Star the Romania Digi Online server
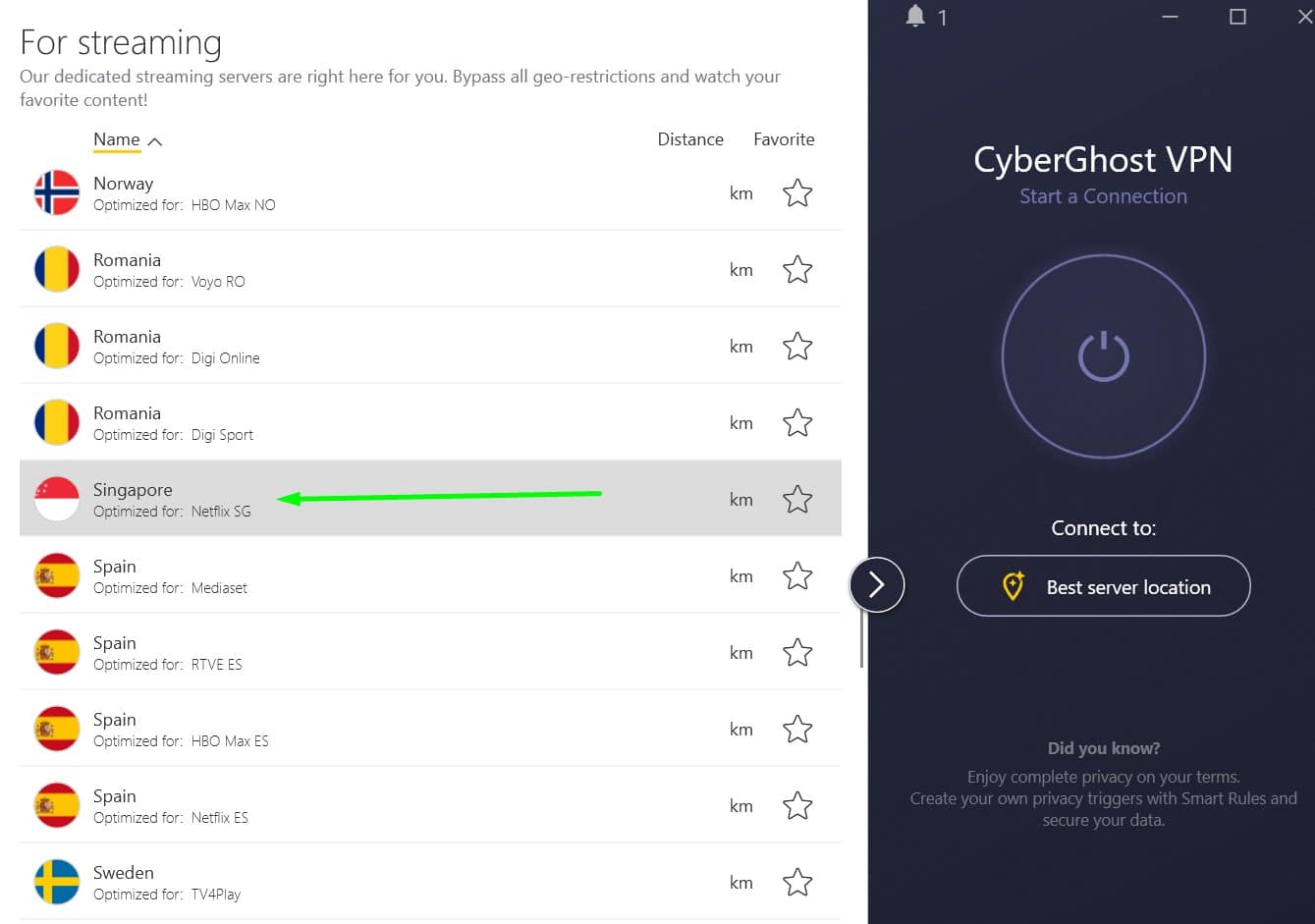This screenshot has height=924, width=1315. pos(797,346)
